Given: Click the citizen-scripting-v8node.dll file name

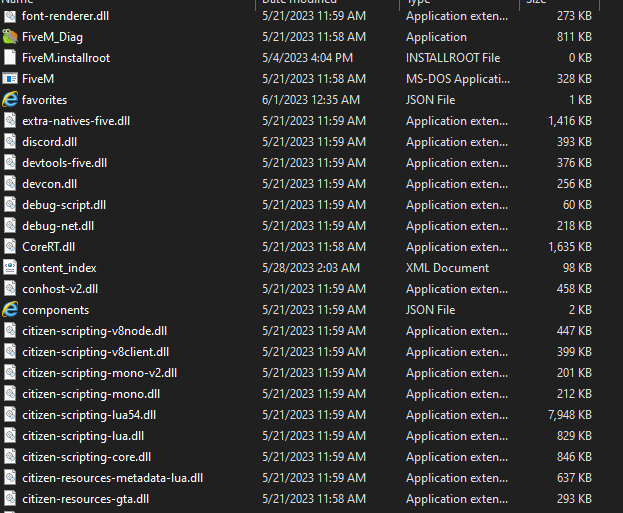Looking at the screenshot, I should click(x=94, y=331).
